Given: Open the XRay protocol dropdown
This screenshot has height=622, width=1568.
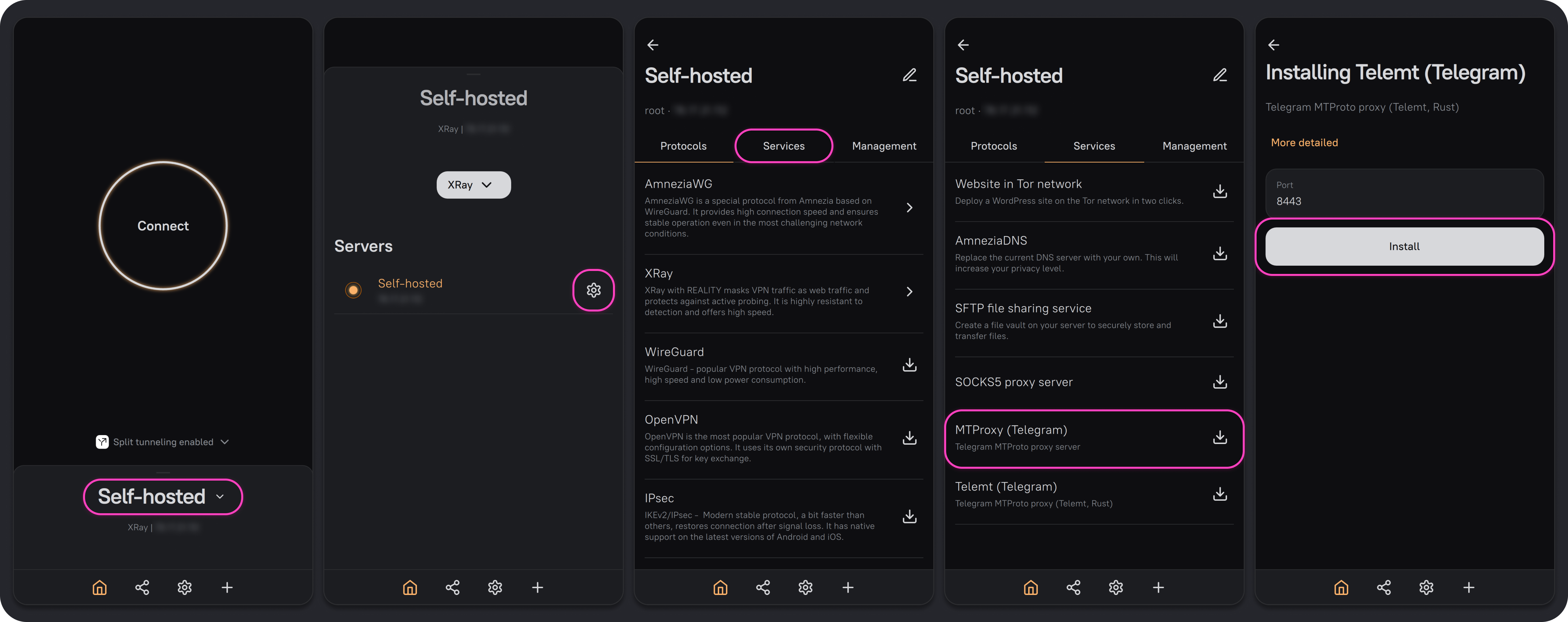Looking at the screenshot, I should click(474, 185).
